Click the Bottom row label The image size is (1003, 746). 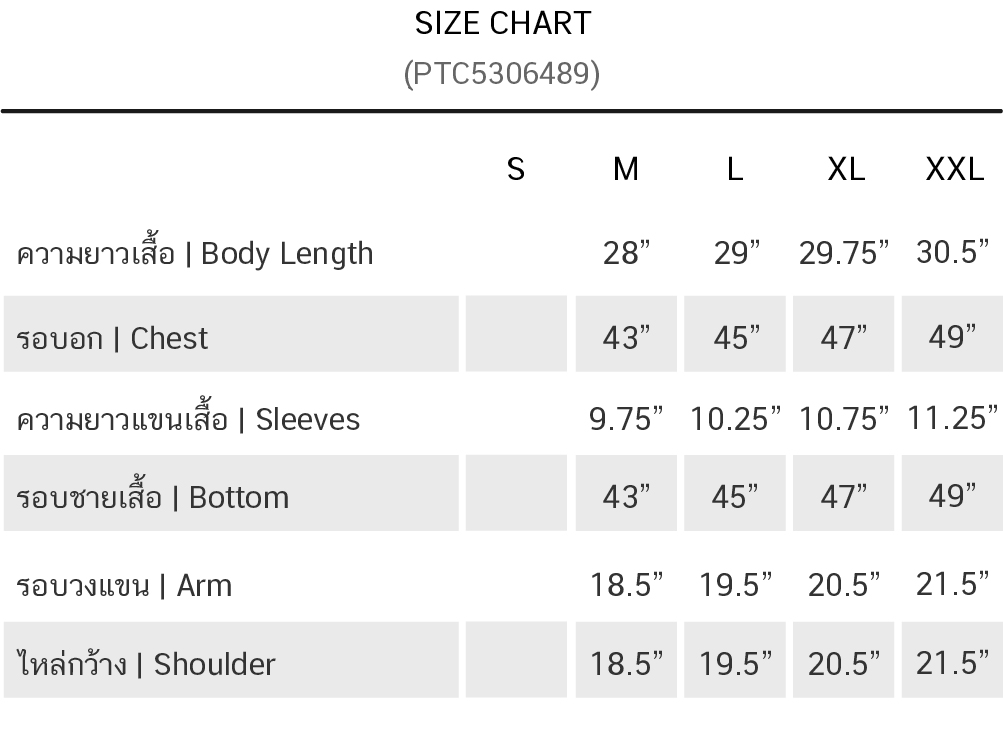click(153, 497)
